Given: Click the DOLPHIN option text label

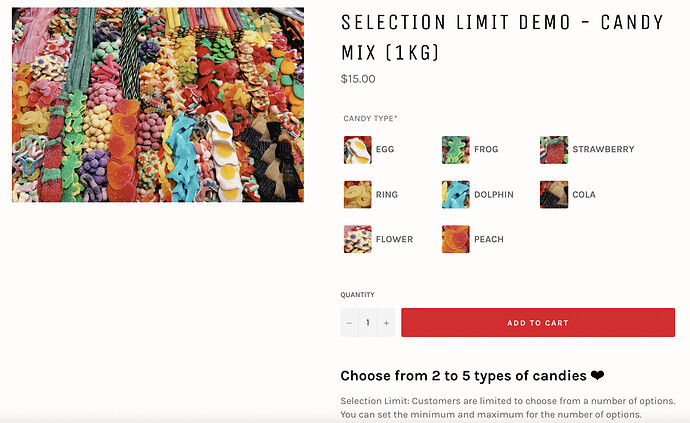Looking at the screenshot, I should [x=494, y=195].
